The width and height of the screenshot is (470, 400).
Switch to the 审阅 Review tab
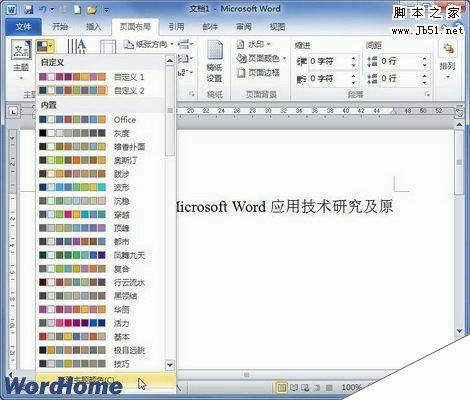244,27
